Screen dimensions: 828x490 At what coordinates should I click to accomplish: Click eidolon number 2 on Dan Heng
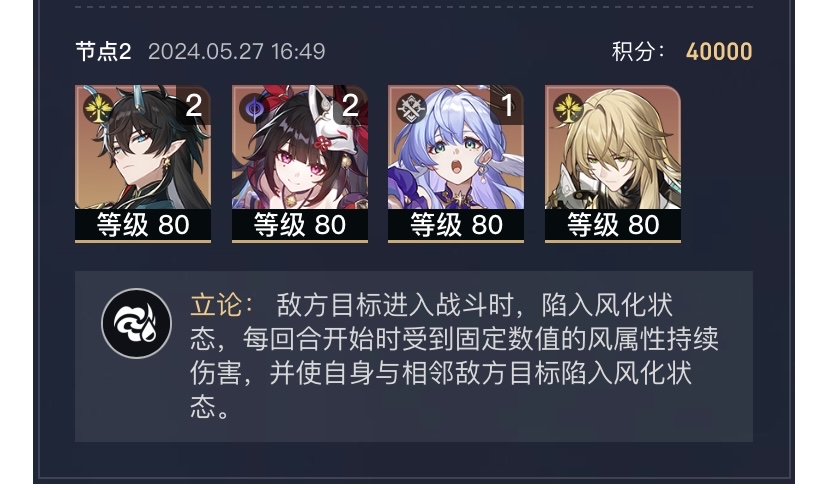click(x=194, y=106)
